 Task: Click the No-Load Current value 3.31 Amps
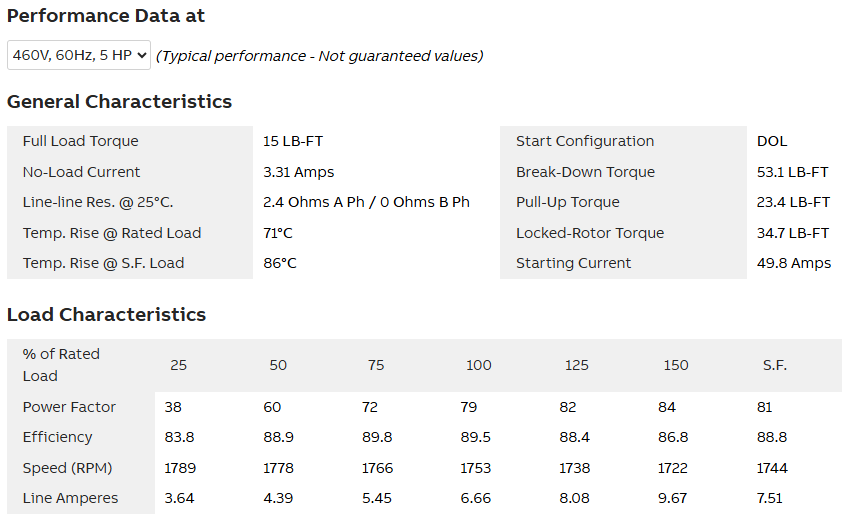pos(298,172)
